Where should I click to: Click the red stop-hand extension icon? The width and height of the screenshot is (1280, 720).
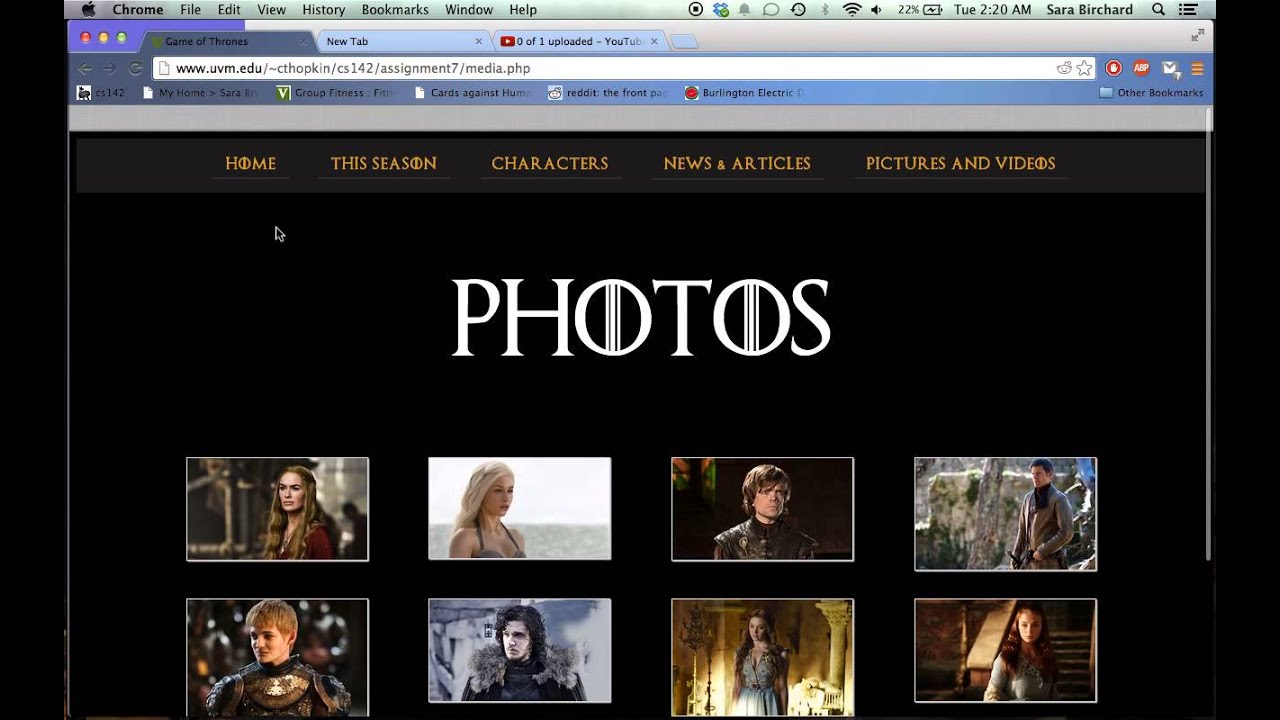point(1113,68)
